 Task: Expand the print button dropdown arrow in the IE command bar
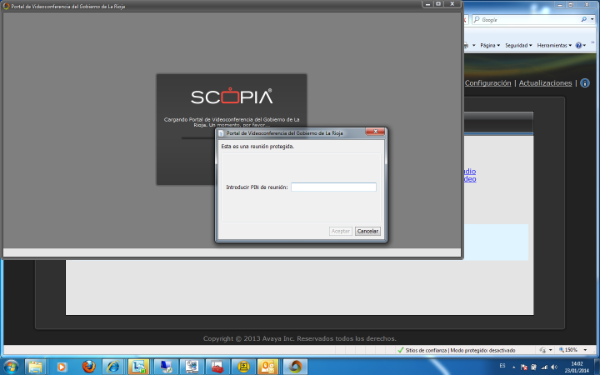(474, 45)
